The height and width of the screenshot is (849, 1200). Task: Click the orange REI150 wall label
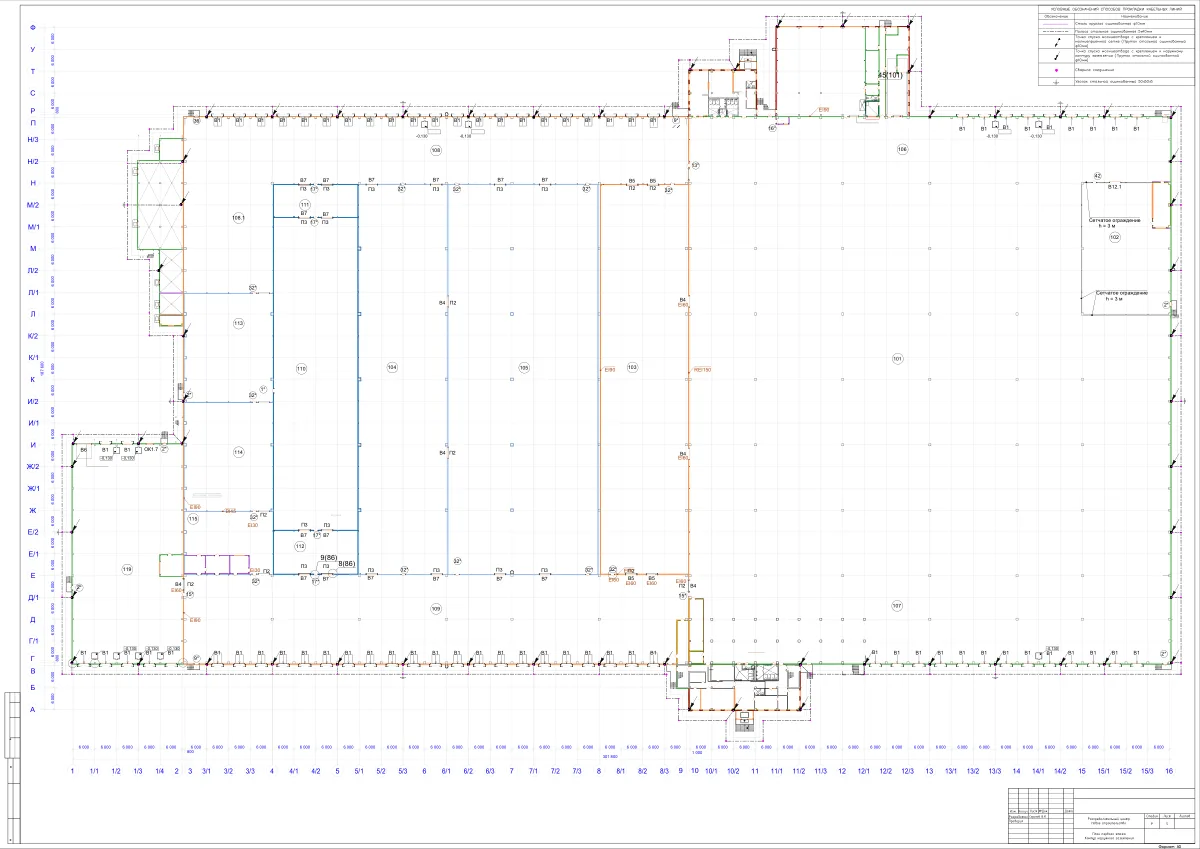[701, 370]
